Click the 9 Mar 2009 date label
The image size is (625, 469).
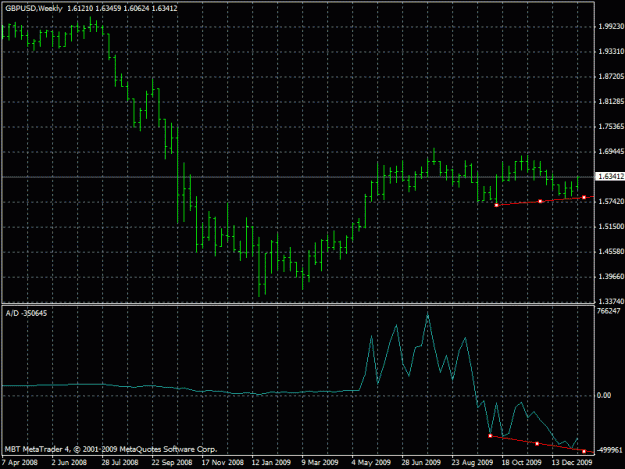(320, 462)
